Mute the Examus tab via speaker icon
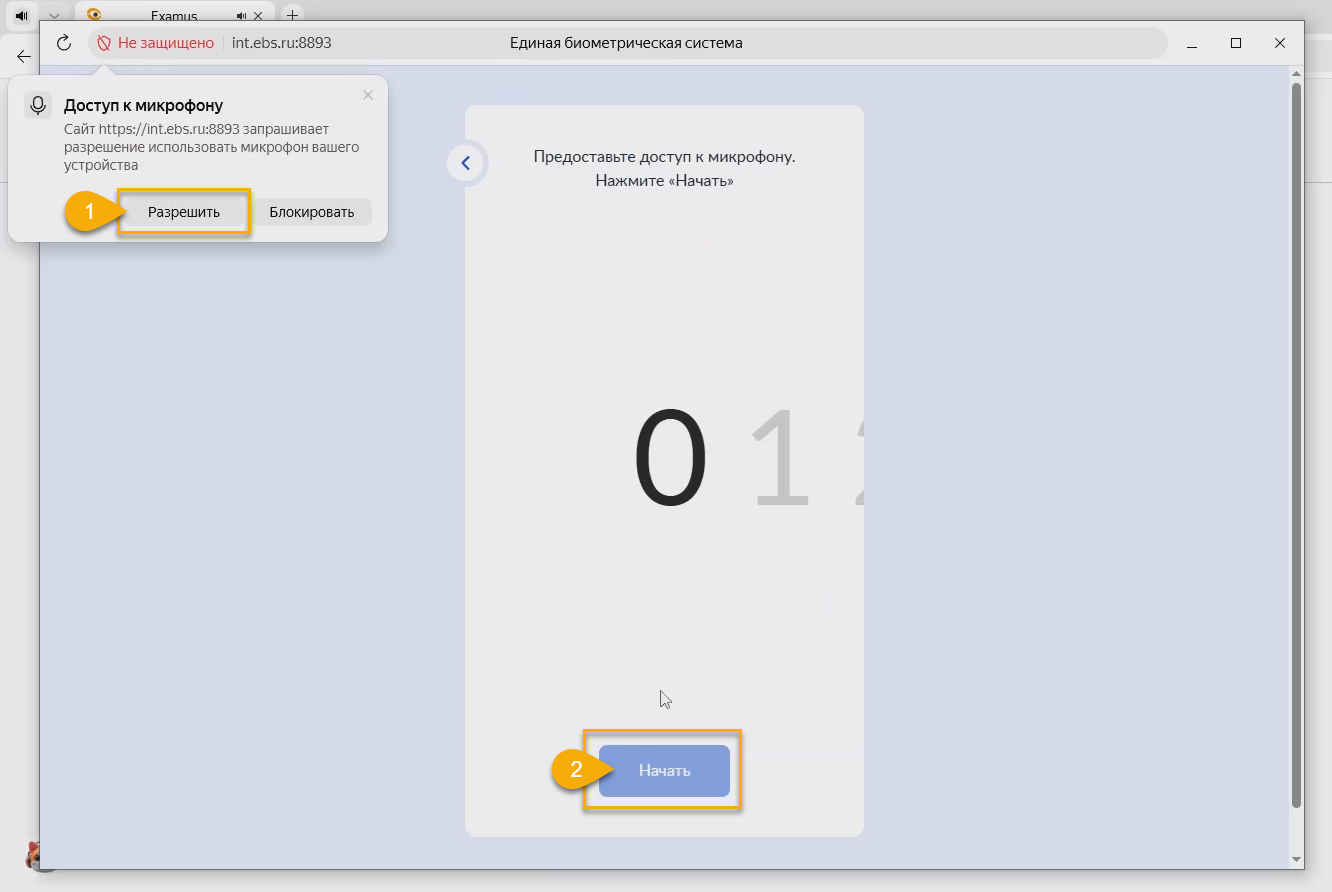The width and height of the screenshot is (1332, 892). 242,16
